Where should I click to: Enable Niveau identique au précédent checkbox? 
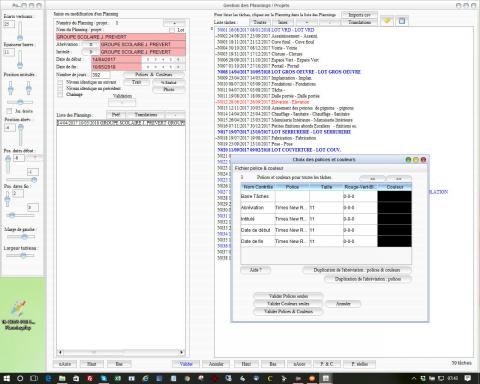[x=60, y=88]
